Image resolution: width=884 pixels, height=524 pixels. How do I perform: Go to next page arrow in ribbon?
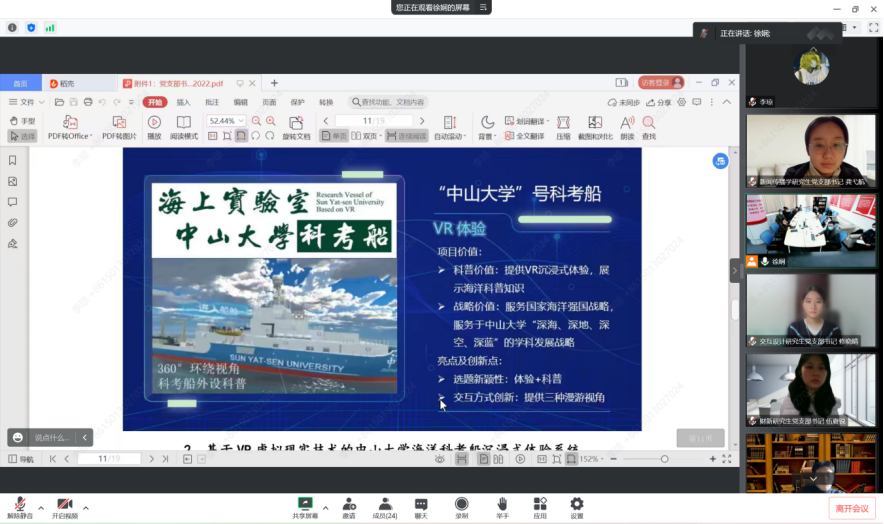(422, 121)
